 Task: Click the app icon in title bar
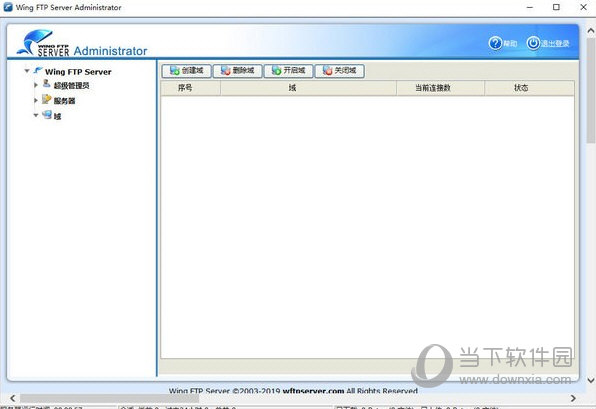(x=8, y=7)
